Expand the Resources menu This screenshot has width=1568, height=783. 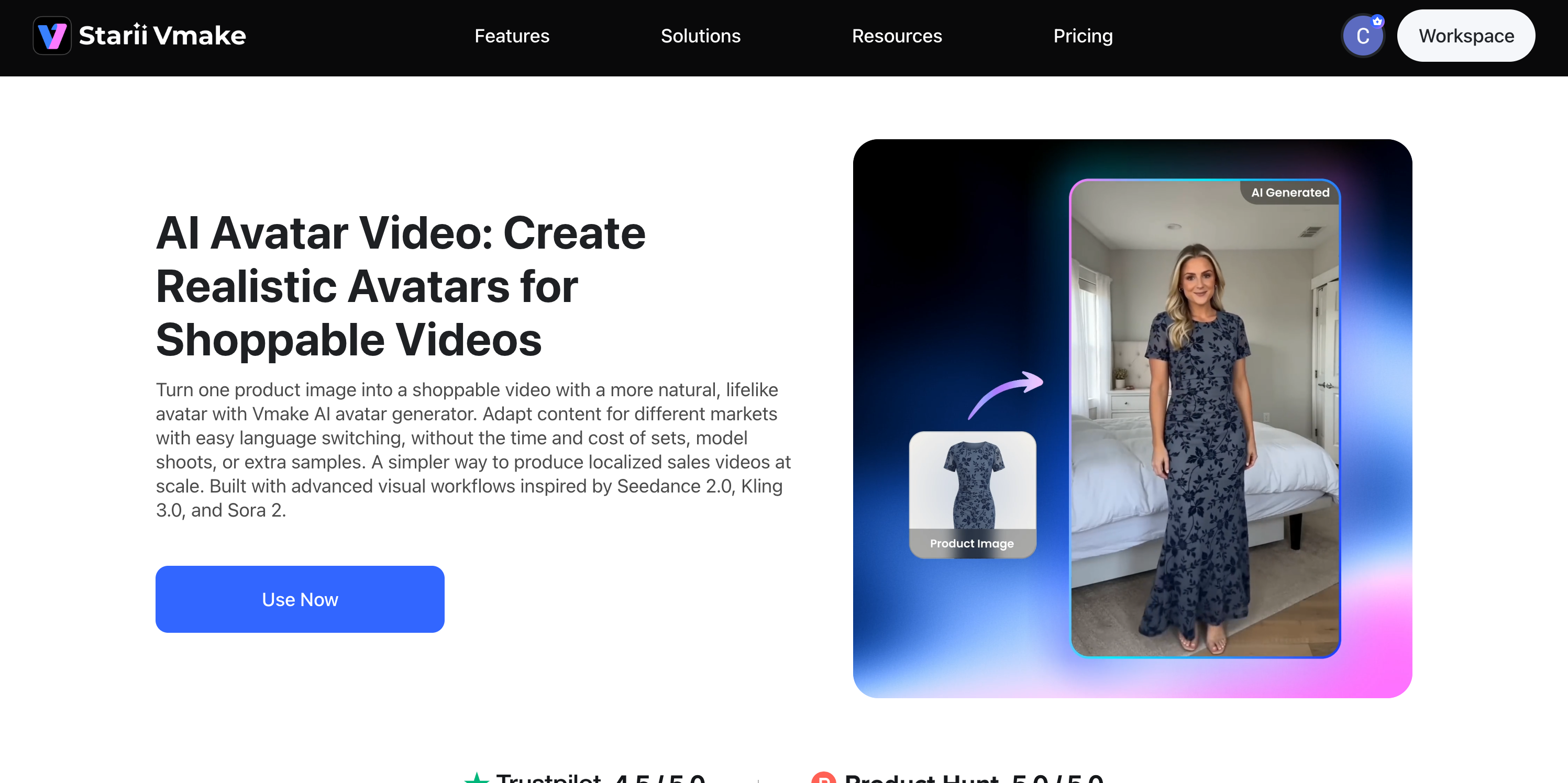coord(897,36)
